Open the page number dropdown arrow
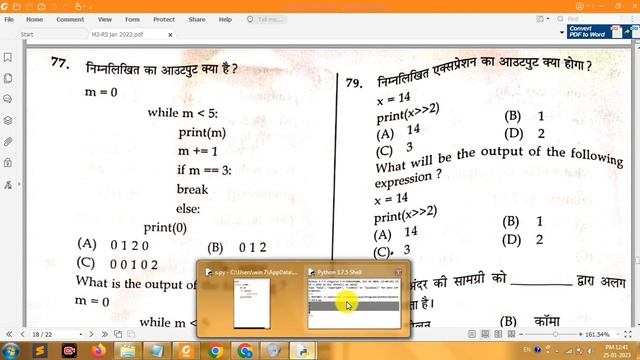 point(81,334)
